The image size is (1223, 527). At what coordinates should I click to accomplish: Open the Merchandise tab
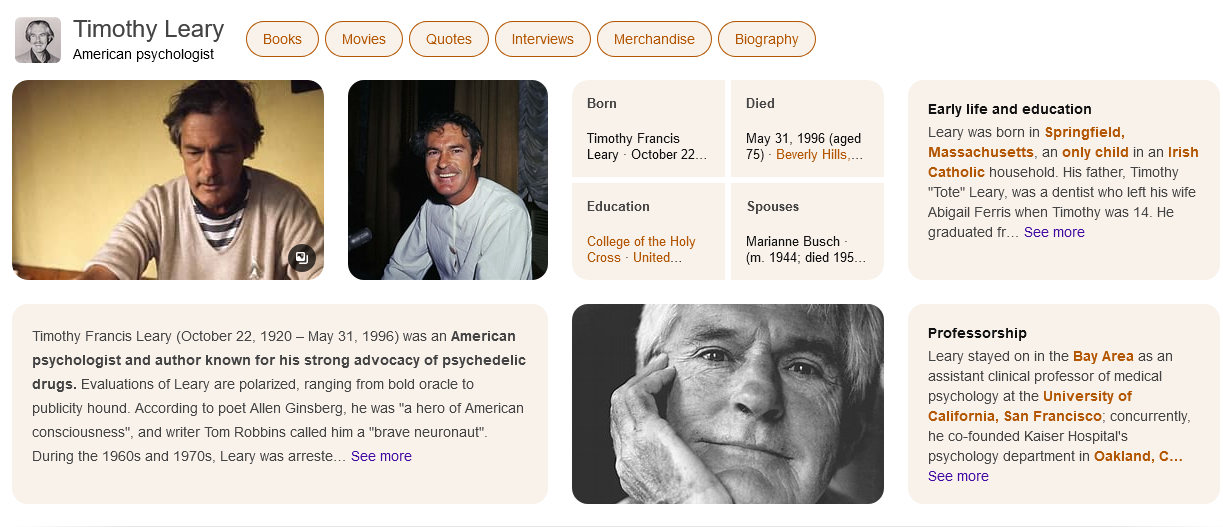pos(654,39)
